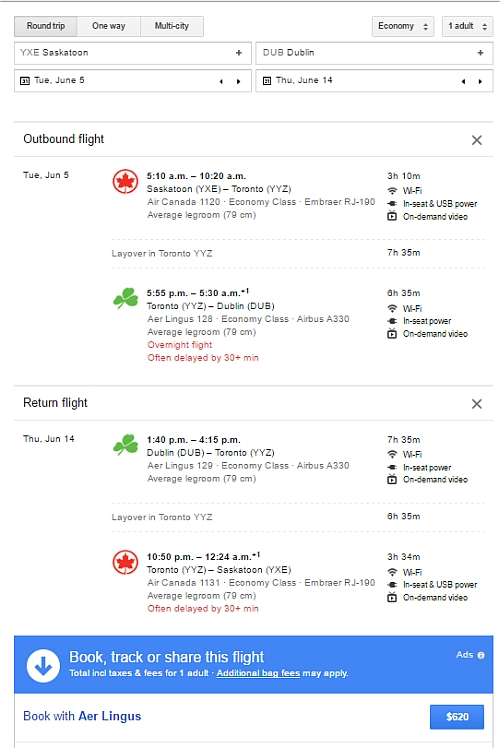This screenshot has height=748, width=500.
Task: Switch to One way trip type
Action: coord(109,26)
